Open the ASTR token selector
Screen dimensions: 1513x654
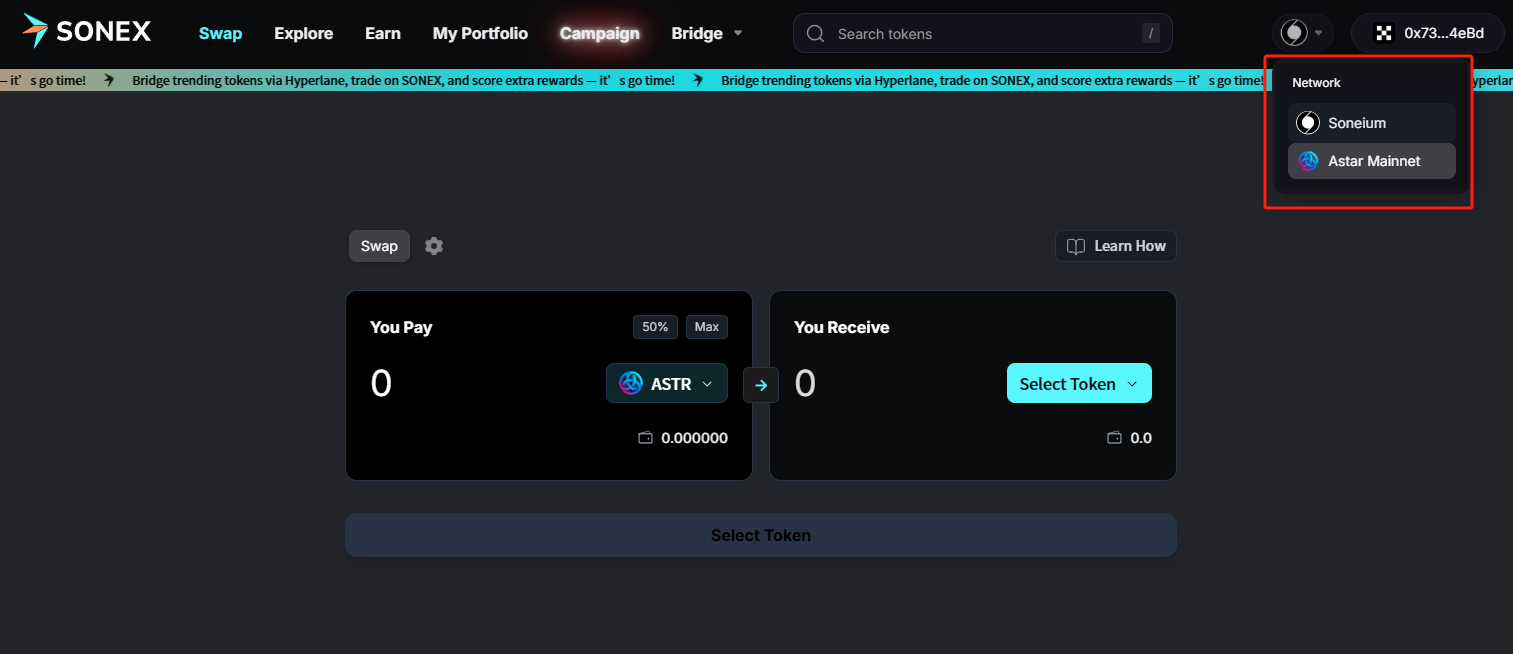[x=667, y=383]
